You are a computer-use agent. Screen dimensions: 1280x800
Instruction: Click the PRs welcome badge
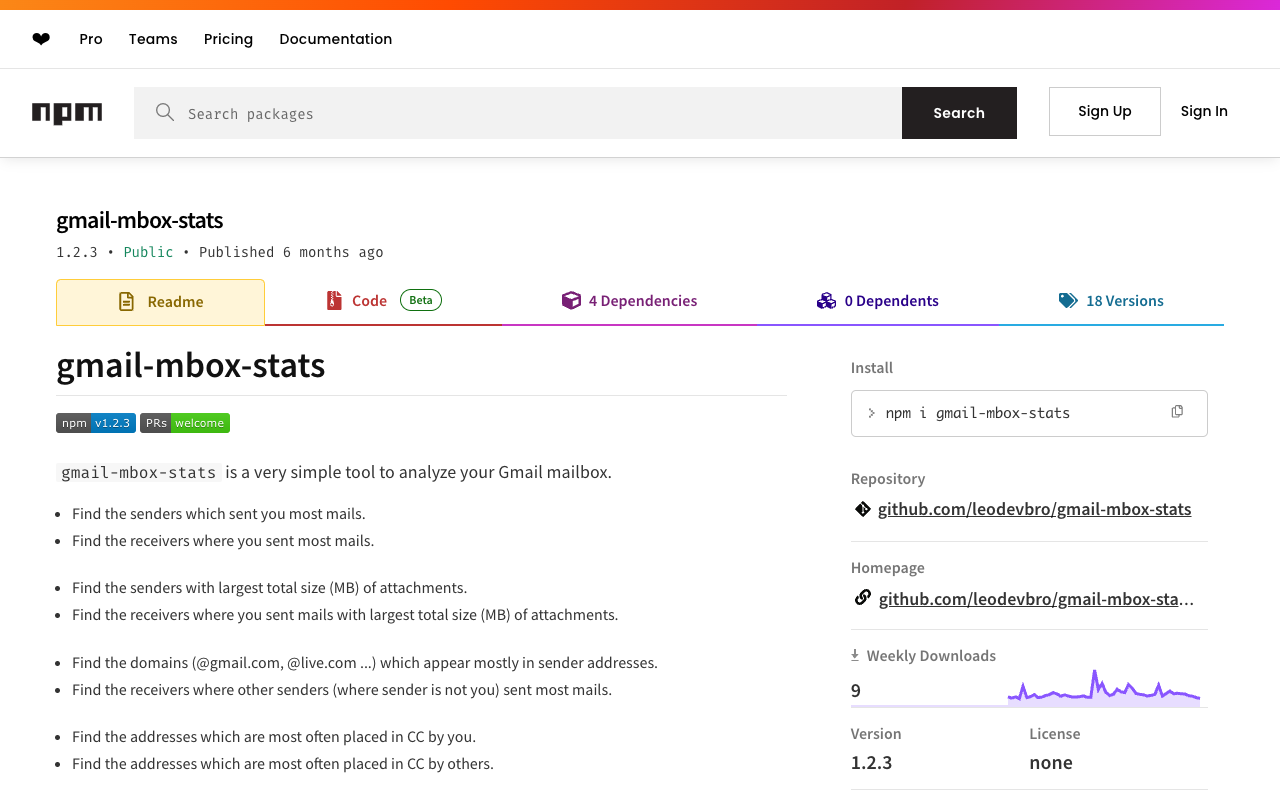coord(185,423)
